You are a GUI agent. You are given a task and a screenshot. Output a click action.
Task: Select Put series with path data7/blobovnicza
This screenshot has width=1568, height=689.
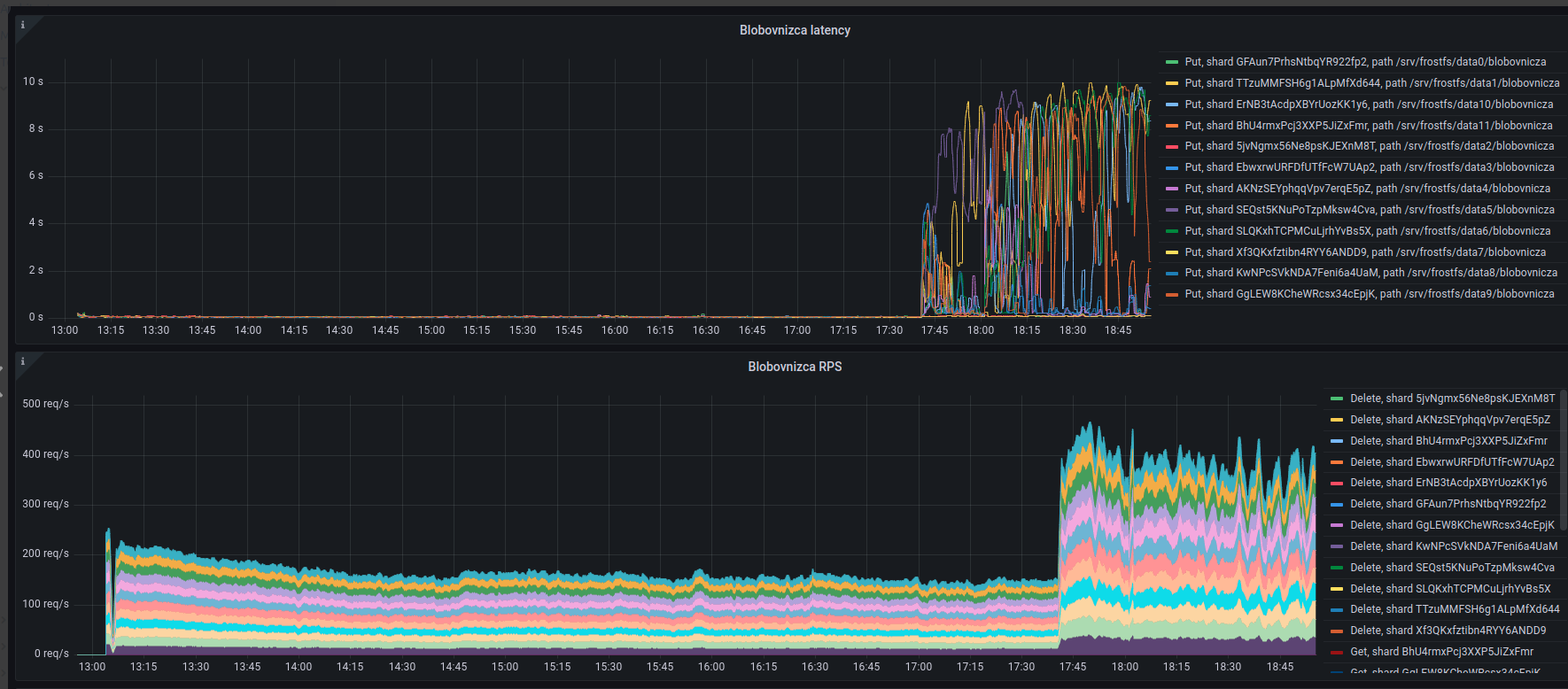(x=1365, y=252)
